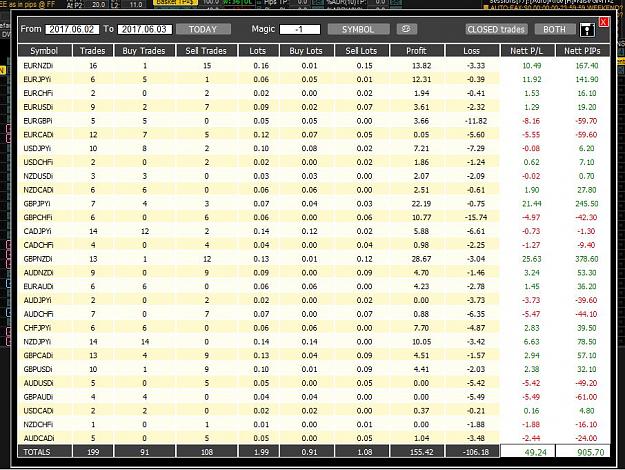Select the AUDNZDi symbol row
This screenshot has width=625, height=470.
[x=314, y=273]
